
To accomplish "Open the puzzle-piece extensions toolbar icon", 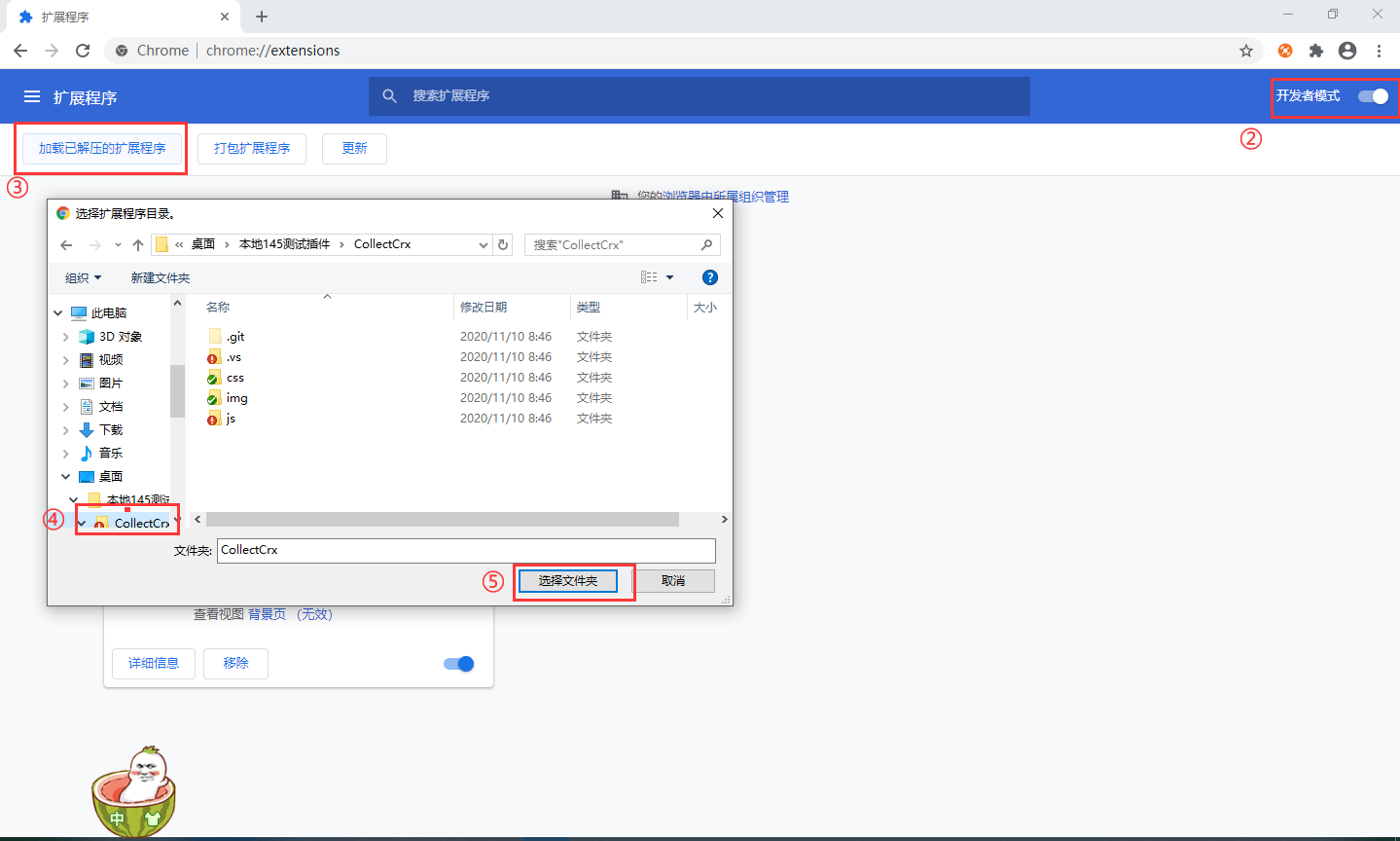I will click(1316, 51).
